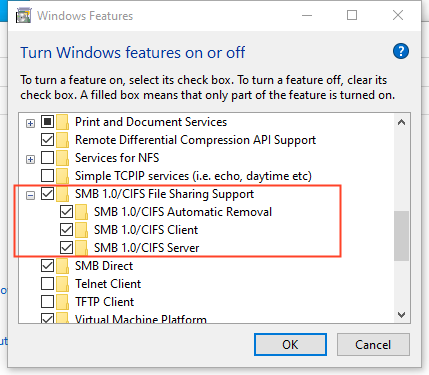Click the vertical scrollbar thumb
The image size is (429, 375).
point(401,236)
